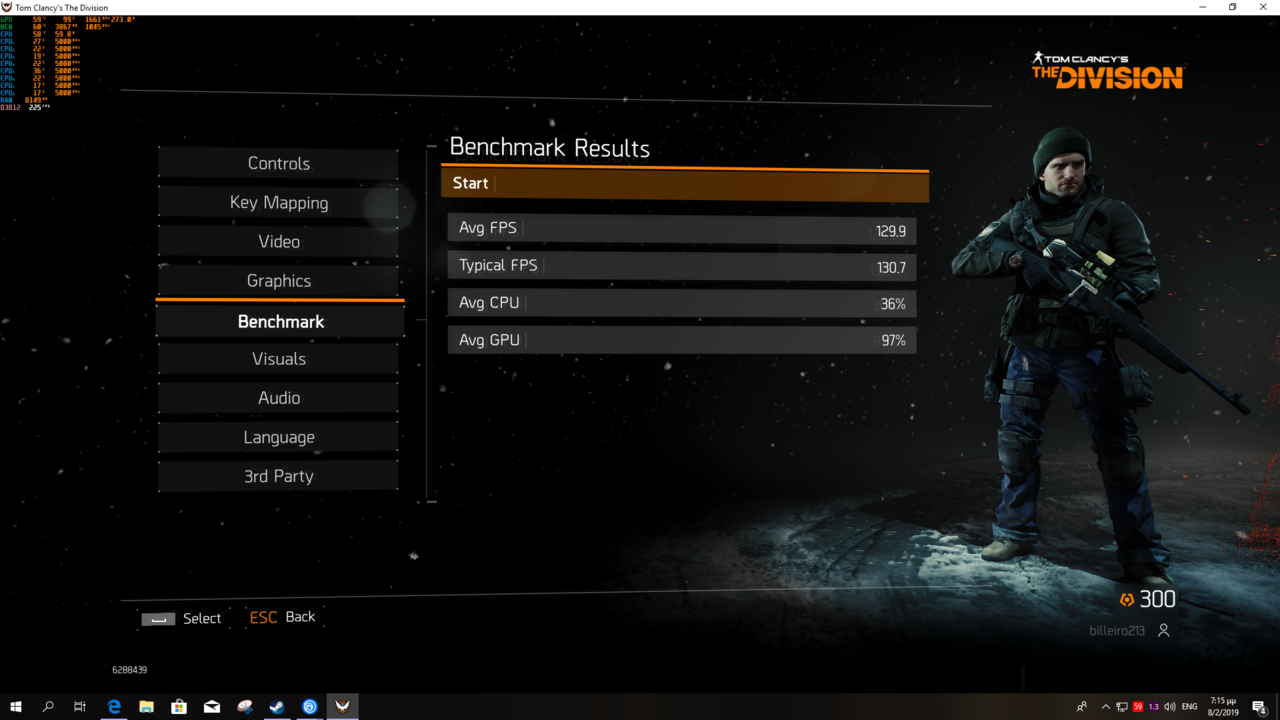Click The Division taskbar icon

[x=343, y=707]
